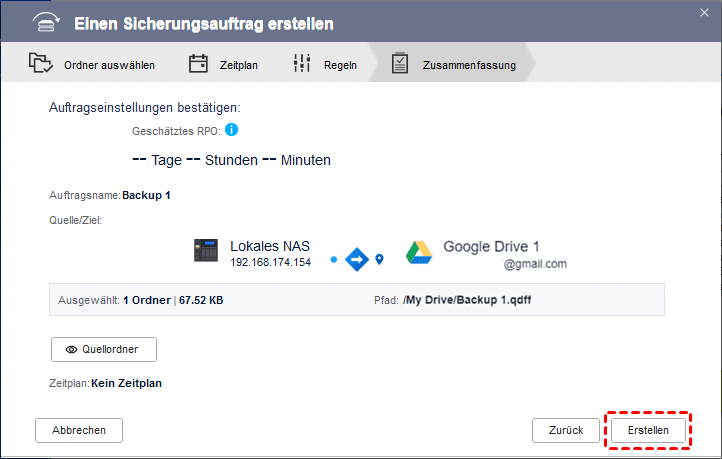722x459 pixels.
Task: Switch to the Zeitplan step
Action: coord(238,66)
